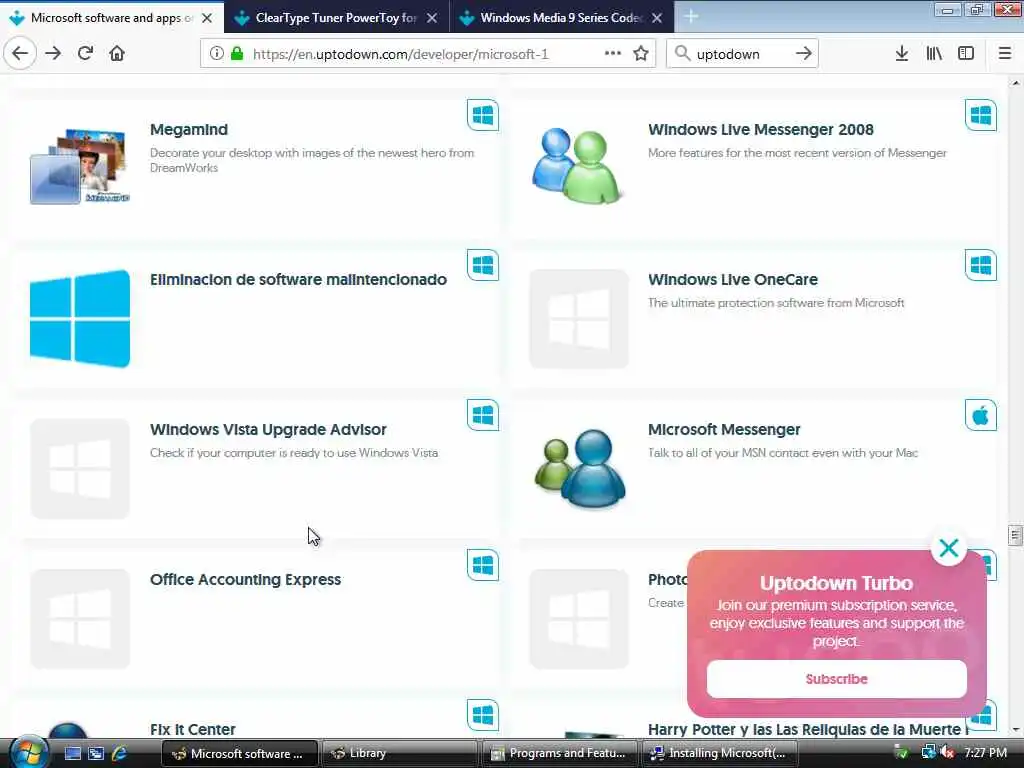Click the Windows badge on Fix It Center

pos(483,715)
